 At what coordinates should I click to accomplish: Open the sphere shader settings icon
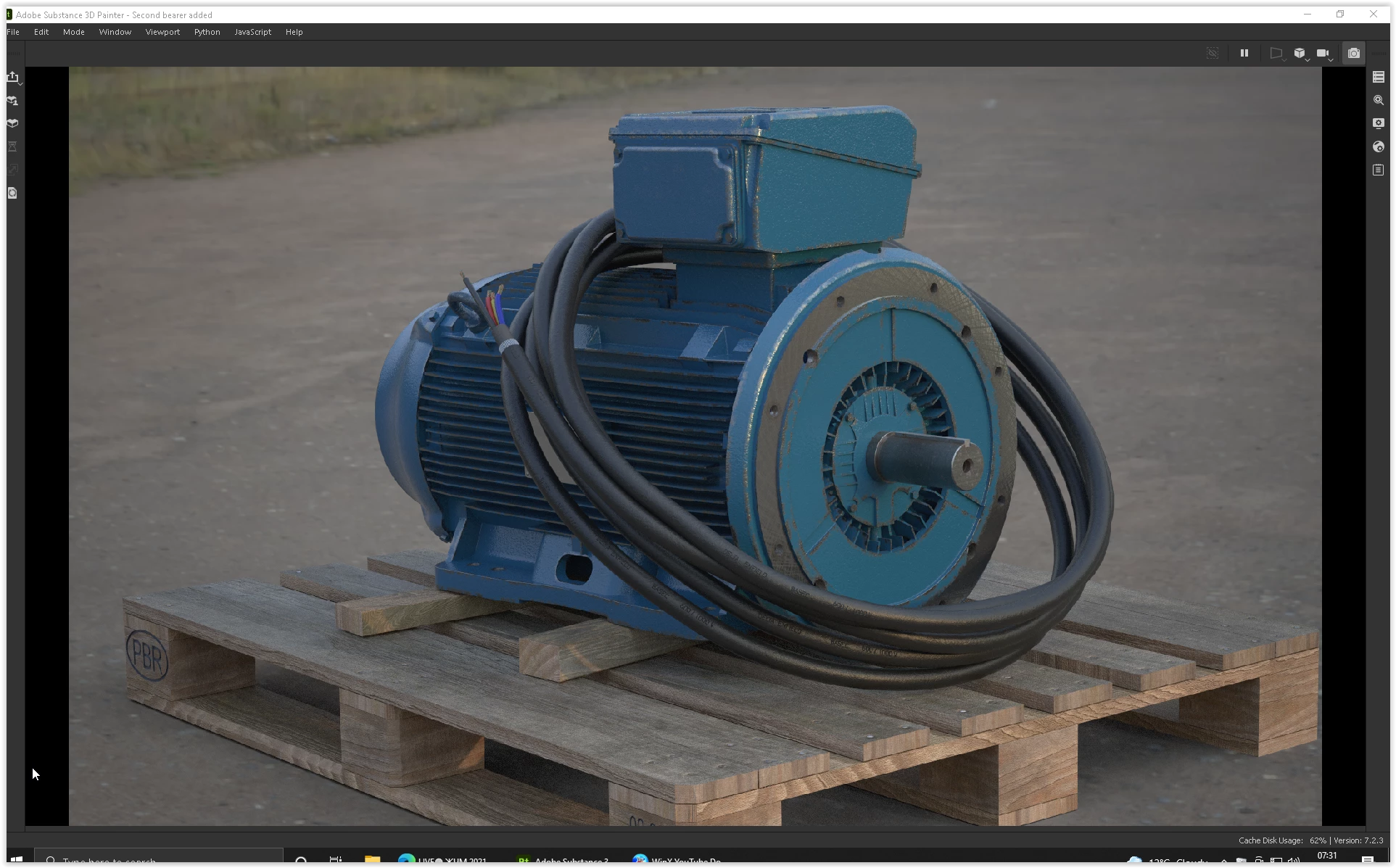(1379, 146)
